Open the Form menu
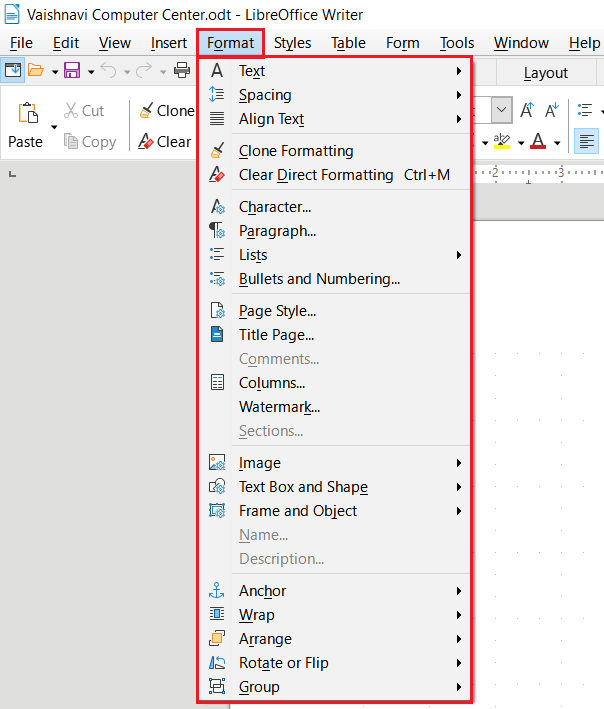The height and width of the screenshot is (709, 604). pos(402,43)
